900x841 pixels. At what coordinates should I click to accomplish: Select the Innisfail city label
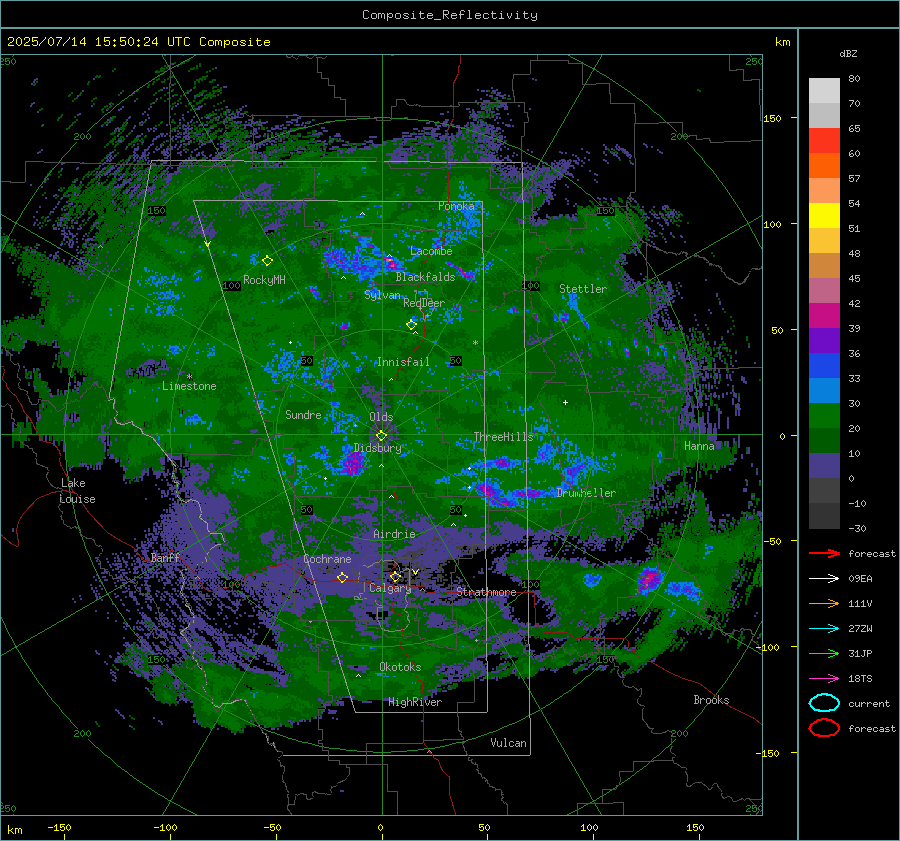403,362
